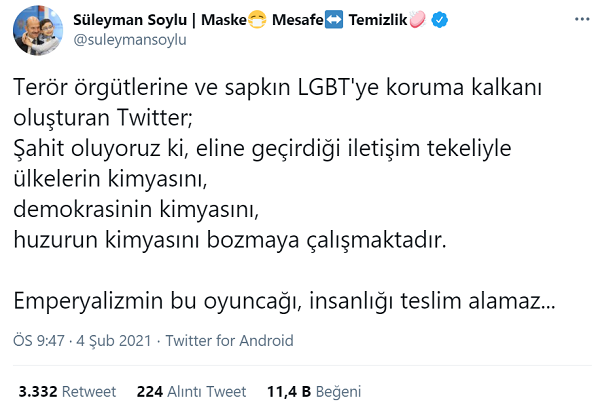View the 3.332 Retweet list
Image resolution: width=600 pixels, height=409 pixels.
(67, 391)
